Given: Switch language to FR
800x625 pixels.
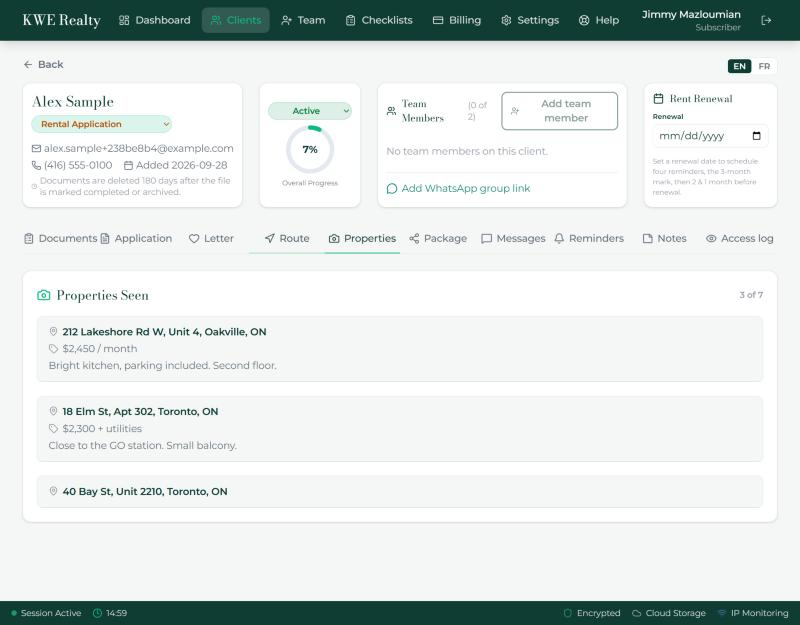Looking at the screenshot, I should [764, 66].
